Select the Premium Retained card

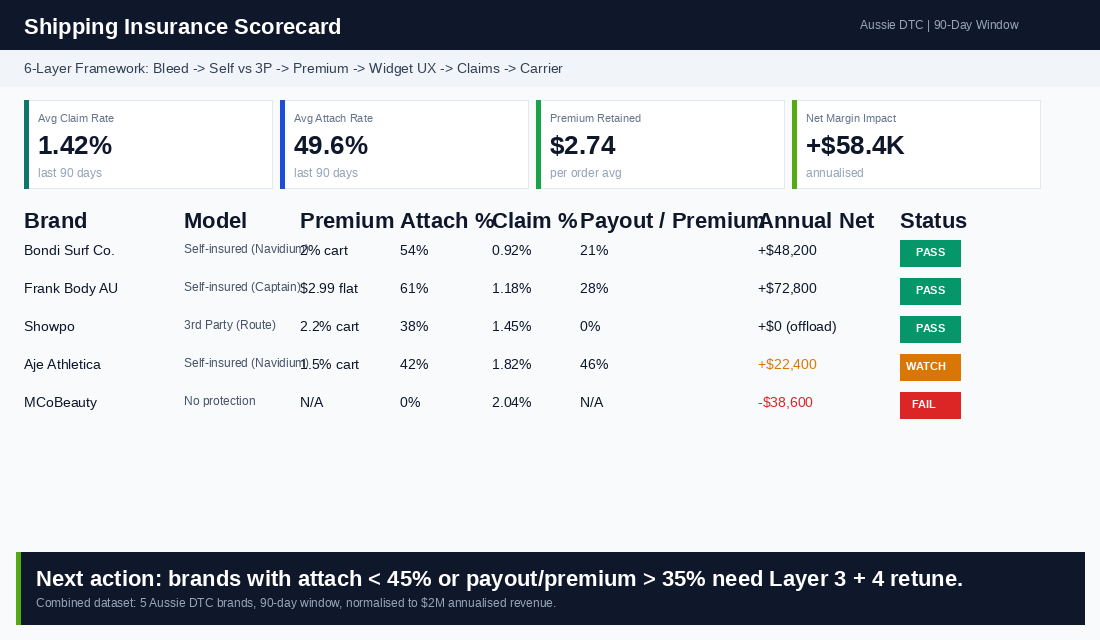[660, 145]
